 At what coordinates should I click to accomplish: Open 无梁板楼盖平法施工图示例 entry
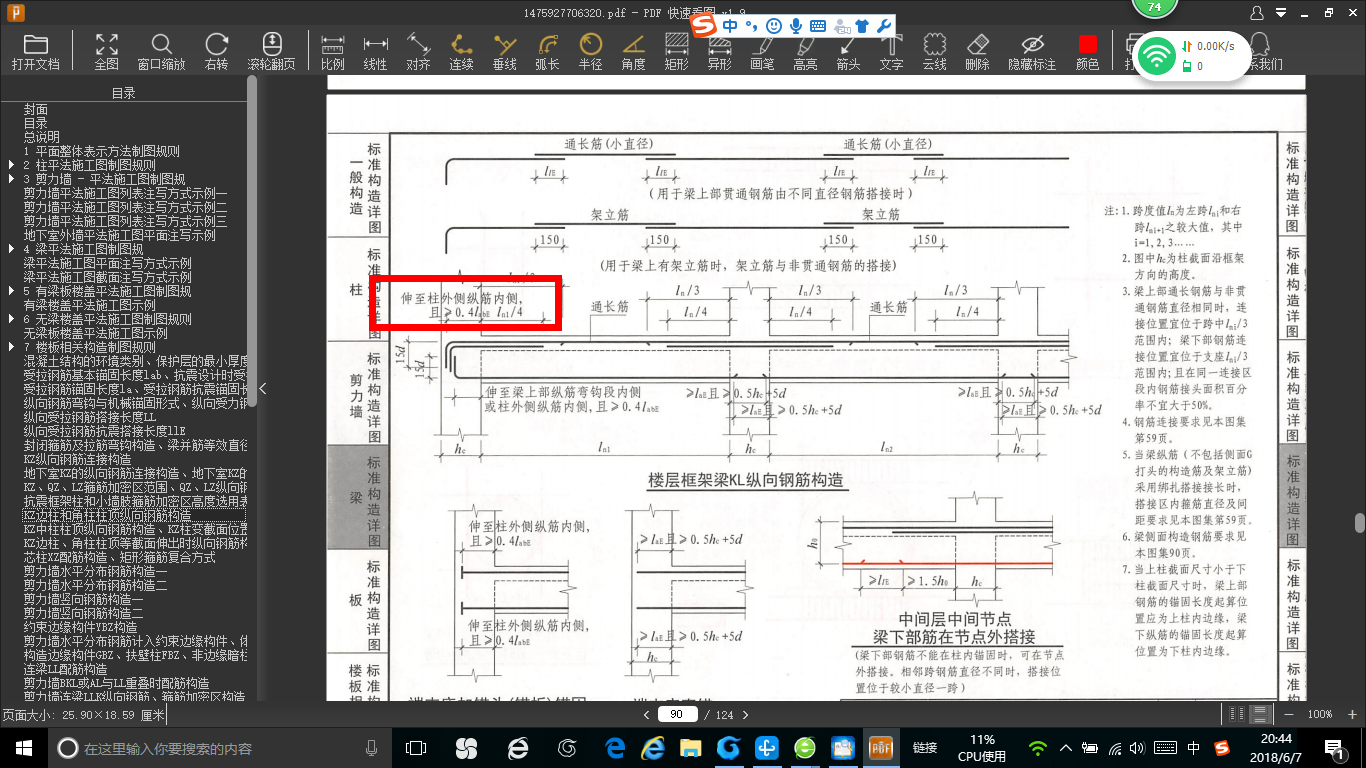[x=96, y=333]
